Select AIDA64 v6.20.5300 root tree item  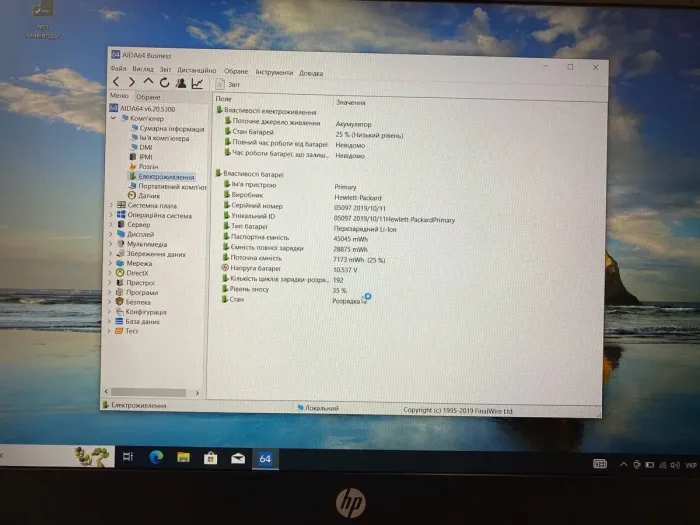point(143,108)
